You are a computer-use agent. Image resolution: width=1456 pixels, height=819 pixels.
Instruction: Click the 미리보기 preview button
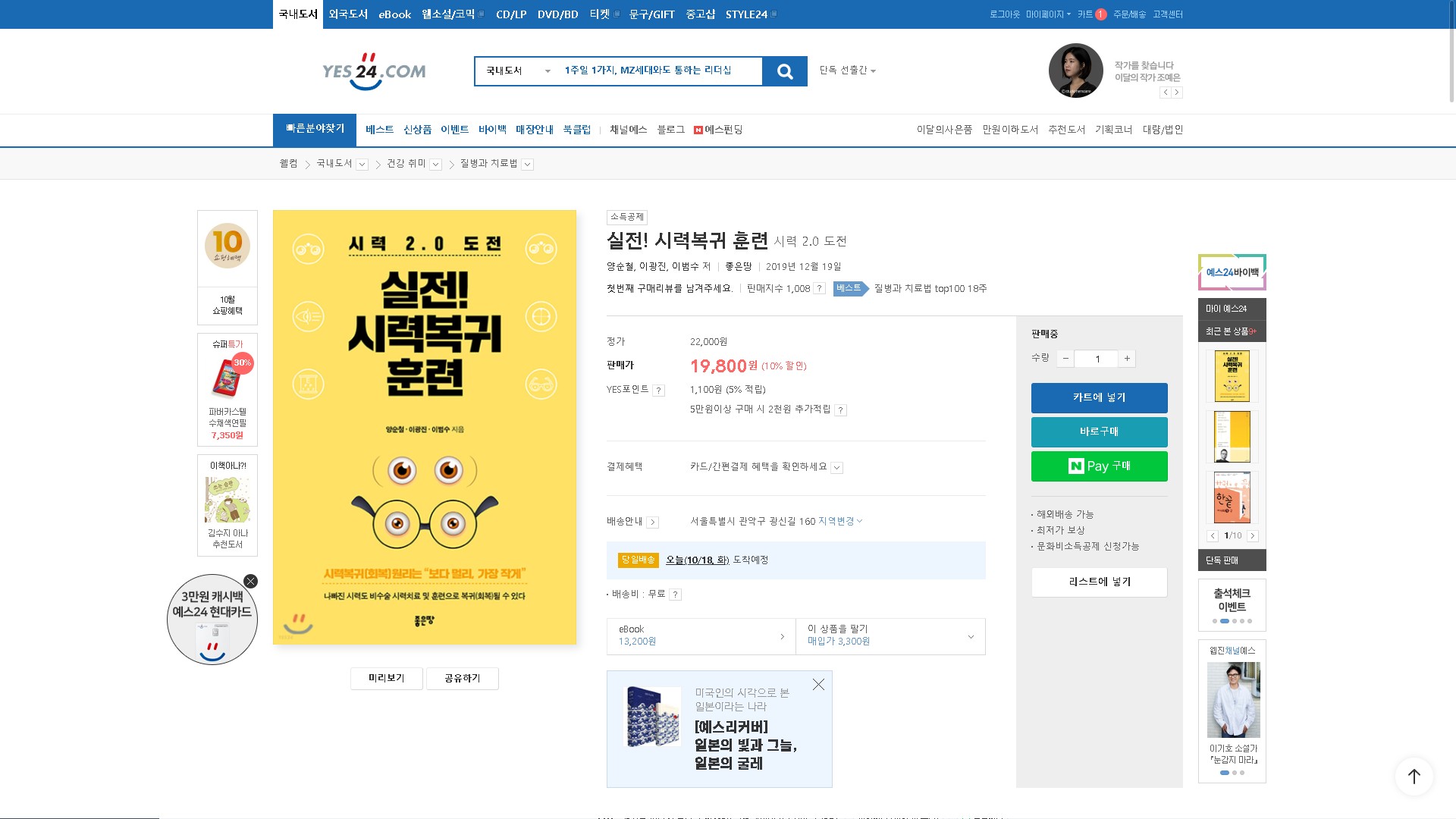[386, 678]
